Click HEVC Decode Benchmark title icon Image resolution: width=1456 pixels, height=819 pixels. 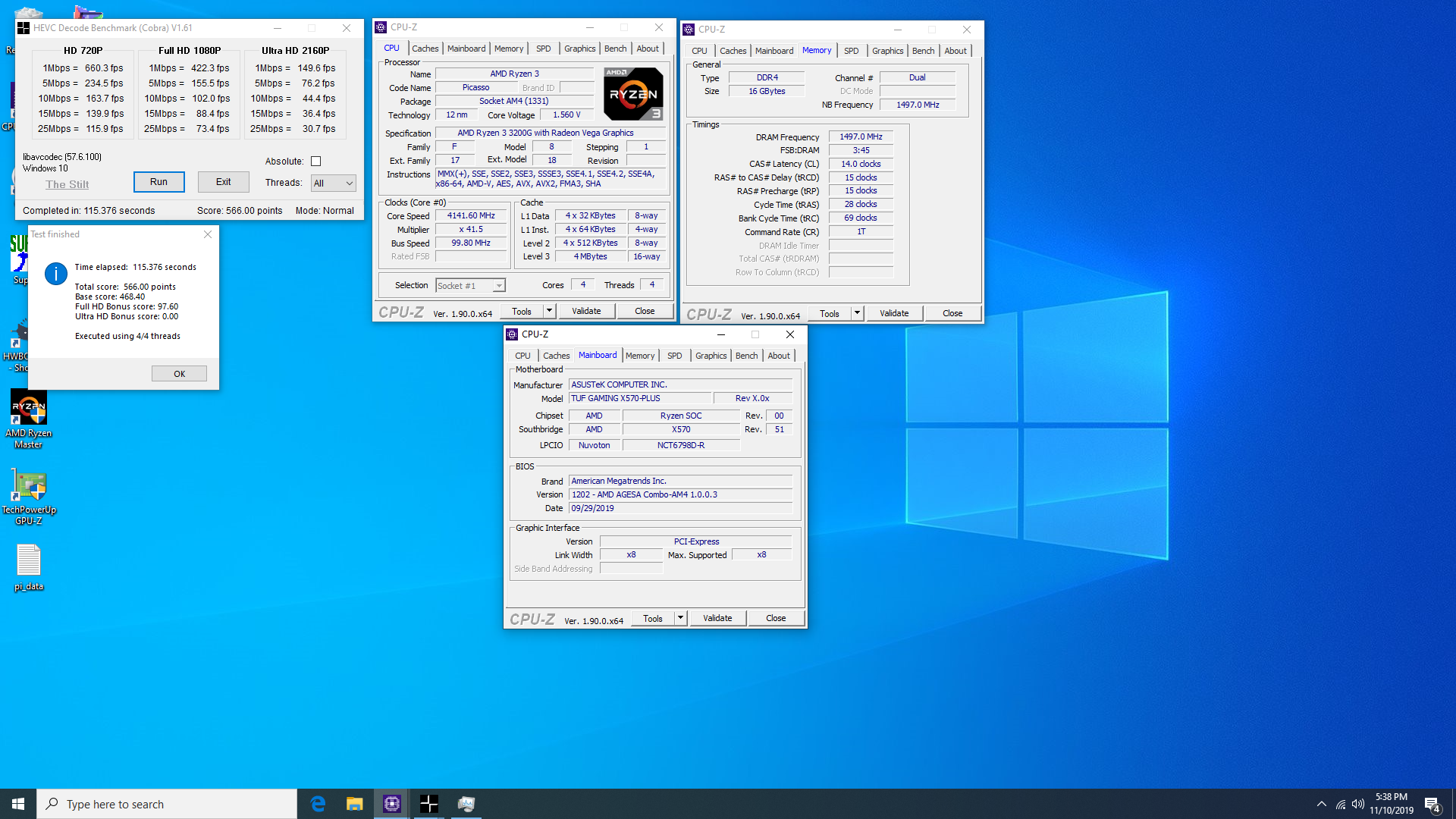pos(24,28)
